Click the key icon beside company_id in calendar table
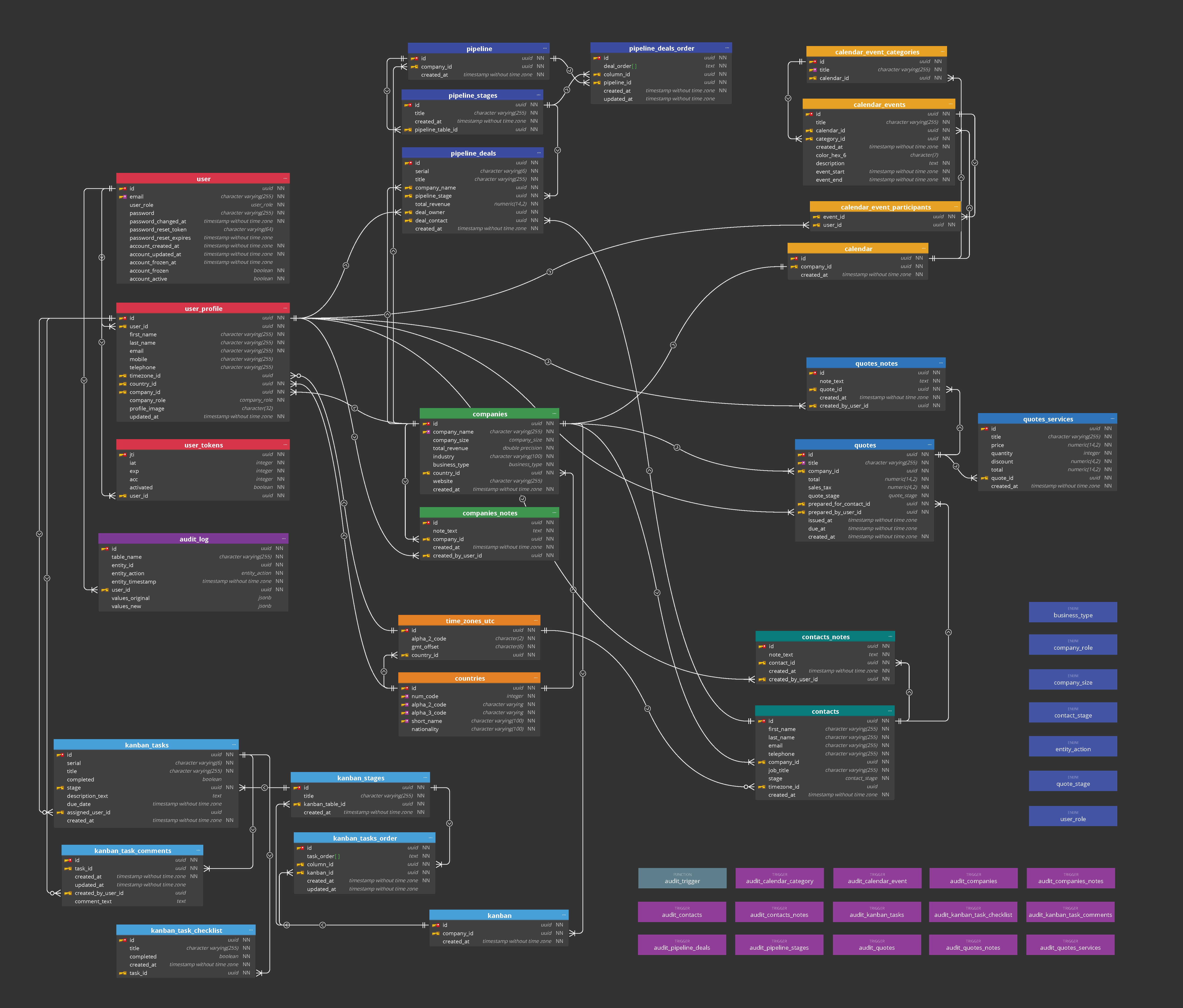The height and width of the screenshot is (1008, 1183). pos(794,267)
